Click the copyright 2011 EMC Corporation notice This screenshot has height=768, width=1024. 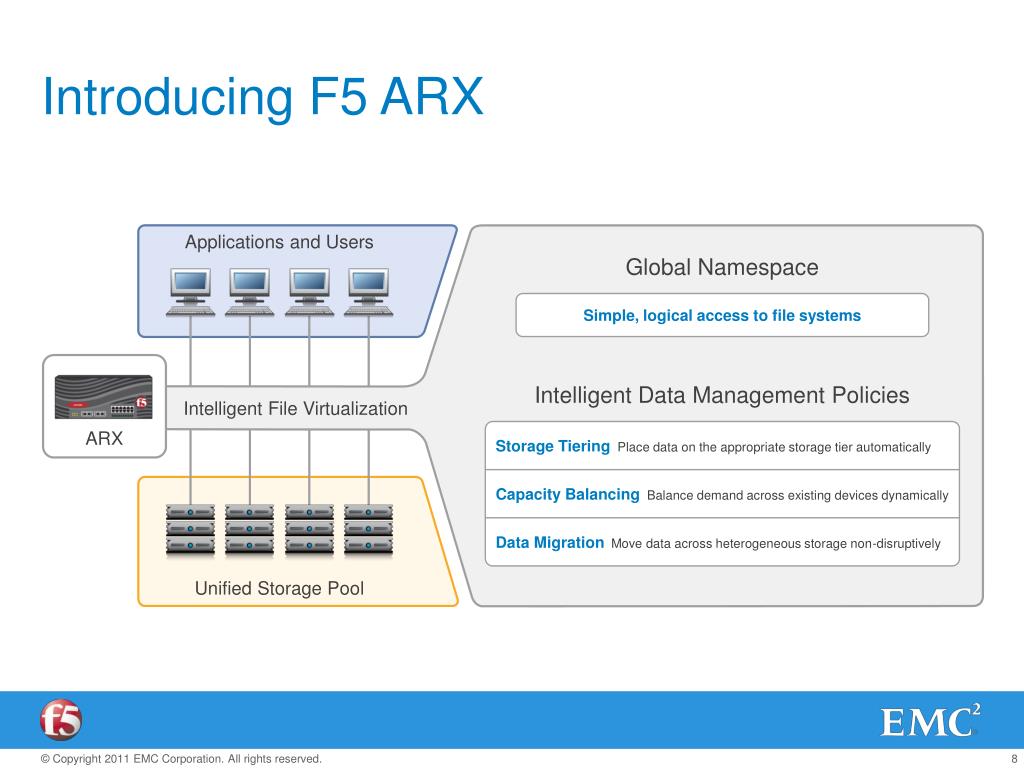181,759
